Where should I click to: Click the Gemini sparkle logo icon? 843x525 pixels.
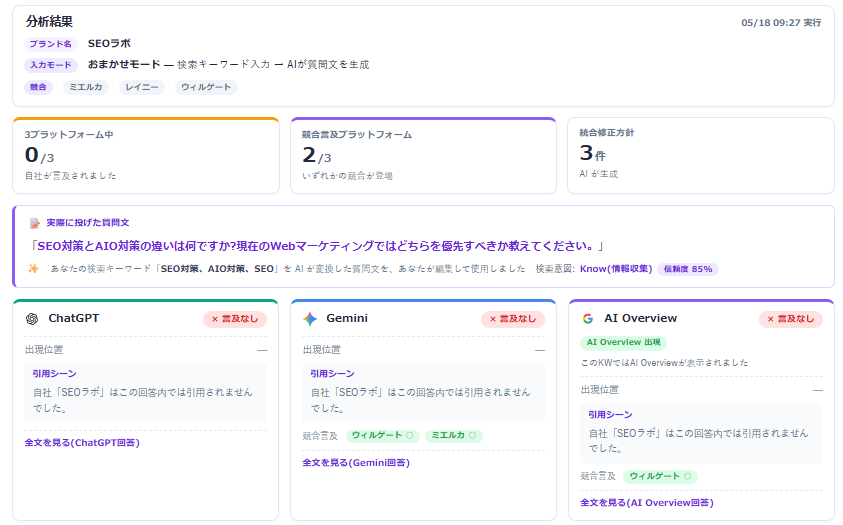point(310,319)
